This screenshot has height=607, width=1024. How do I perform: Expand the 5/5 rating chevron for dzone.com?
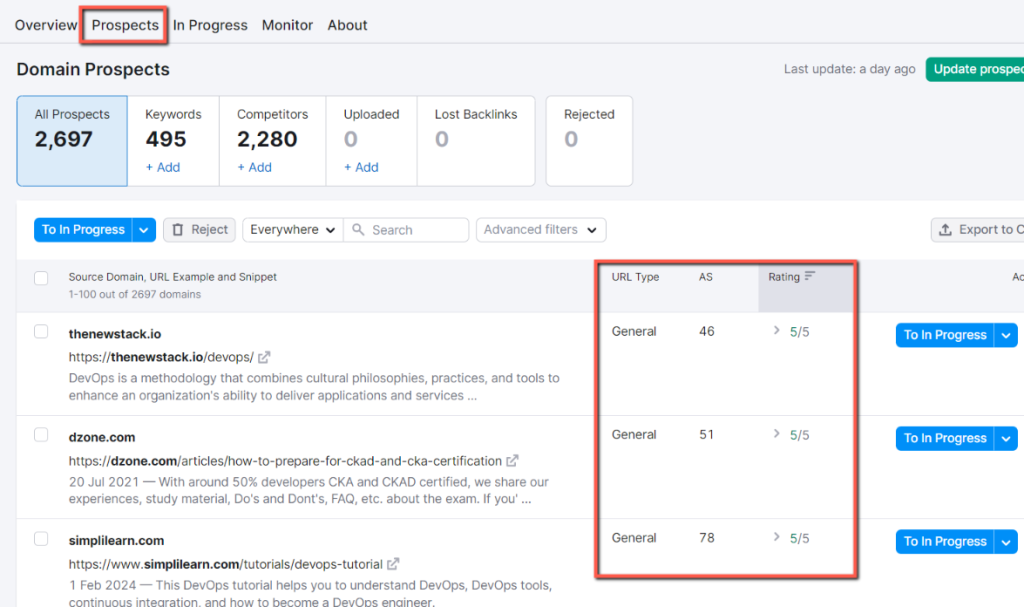pos(779,434)
